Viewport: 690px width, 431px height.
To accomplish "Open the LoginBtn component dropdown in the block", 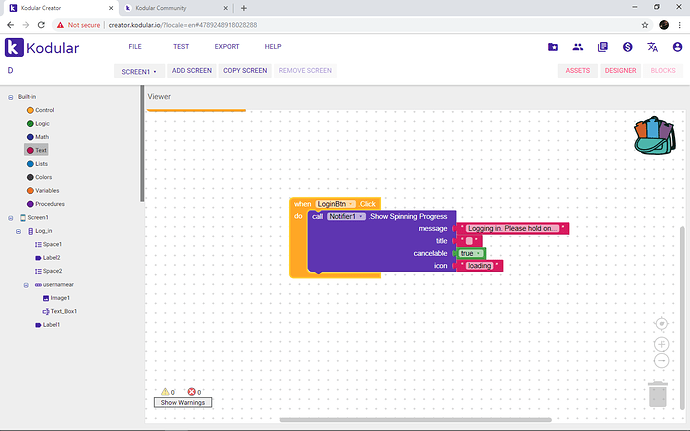I will [x=336, y=204].
